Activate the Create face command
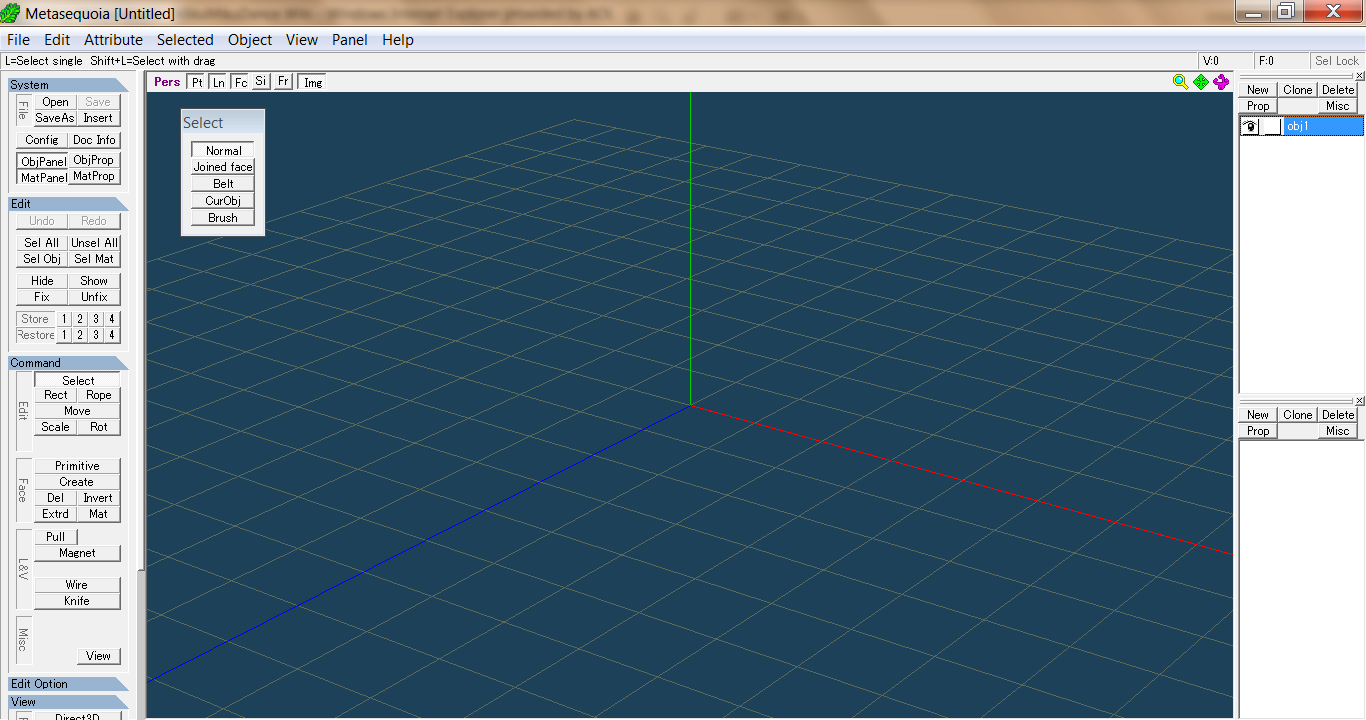 point(77,482)
